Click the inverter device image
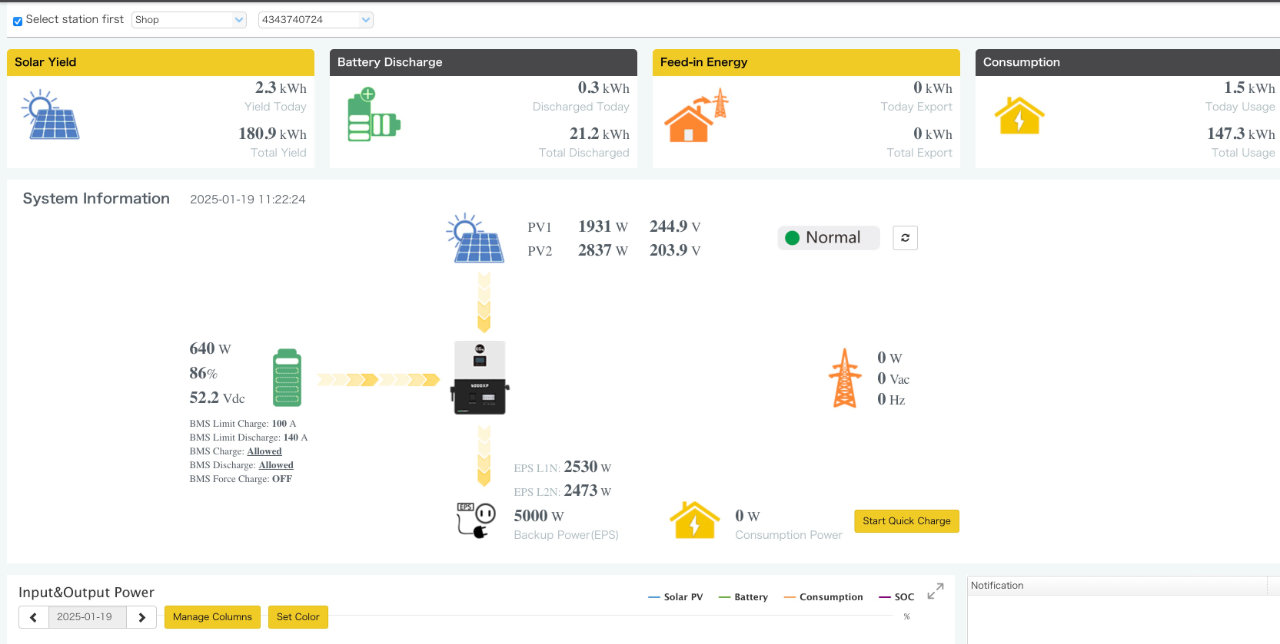Viewport: 1280px width, 644px height. click(479, 378)
